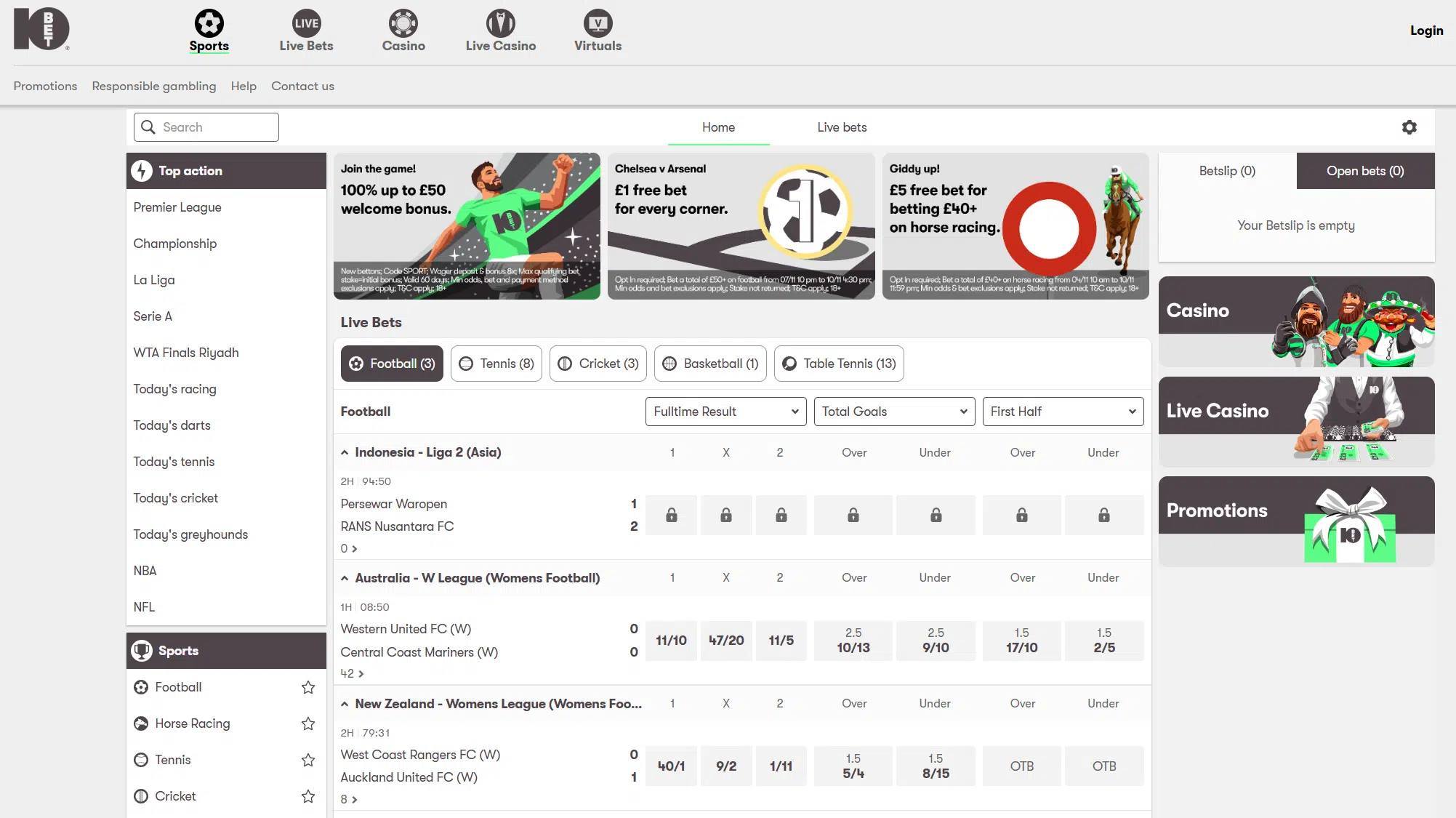1456x818 pixels.
Task: Click the Cricket sidebar icon
Action: coord(141,796)
